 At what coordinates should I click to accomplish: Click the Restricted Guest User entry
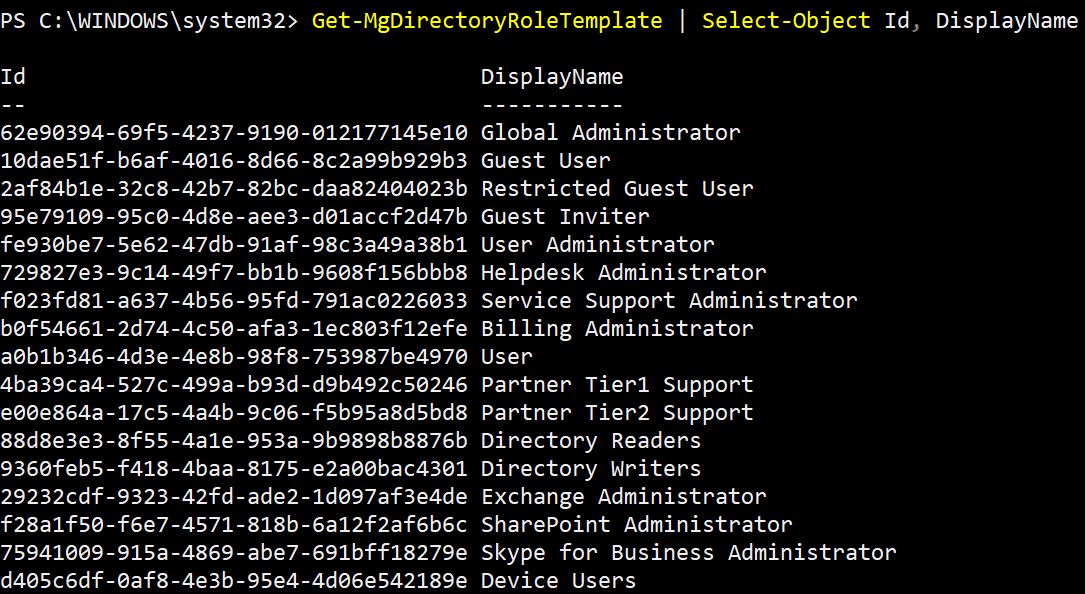pyautogui.click(x=617, y=188)
